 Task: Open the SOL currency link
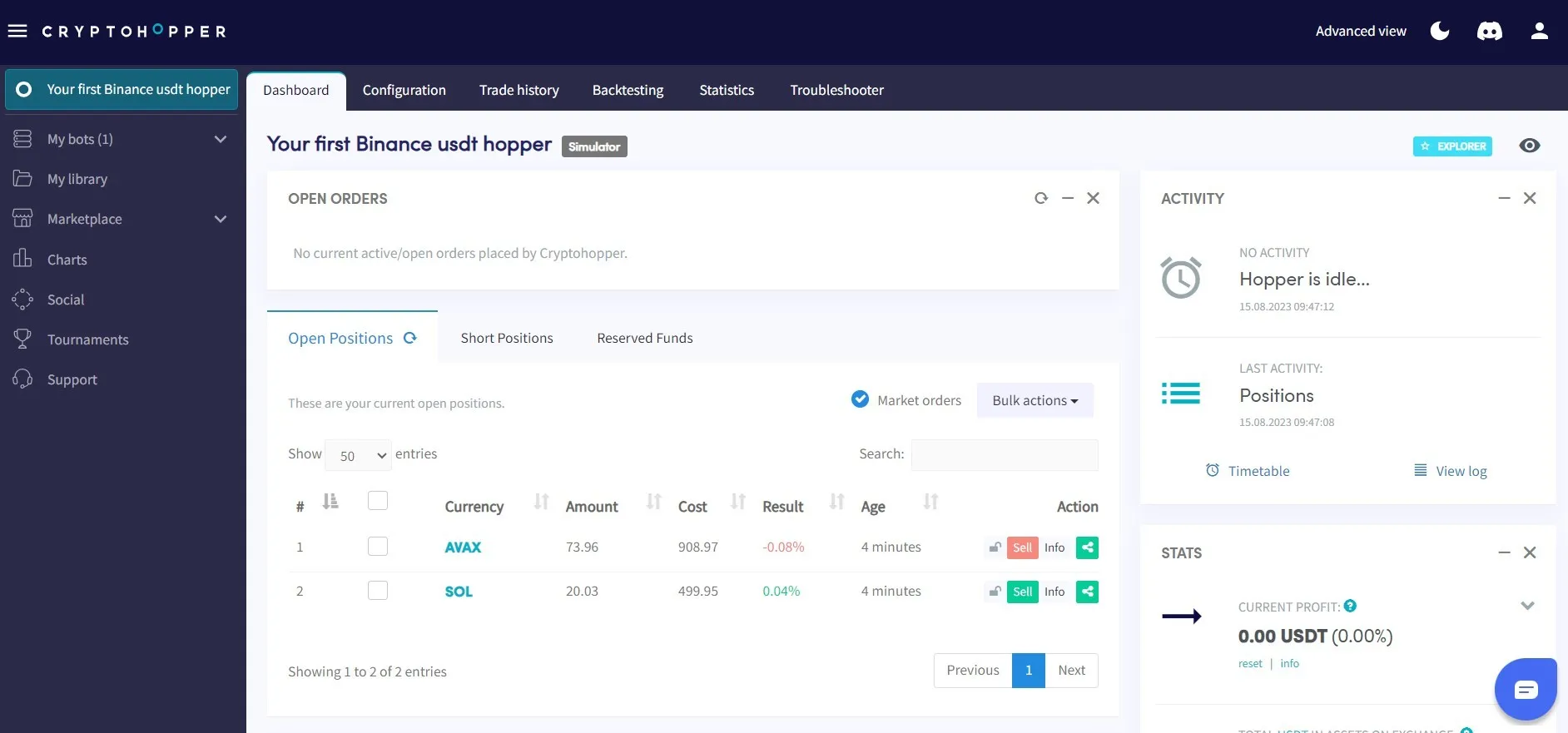pyautogui.click(x=459, y=592)
